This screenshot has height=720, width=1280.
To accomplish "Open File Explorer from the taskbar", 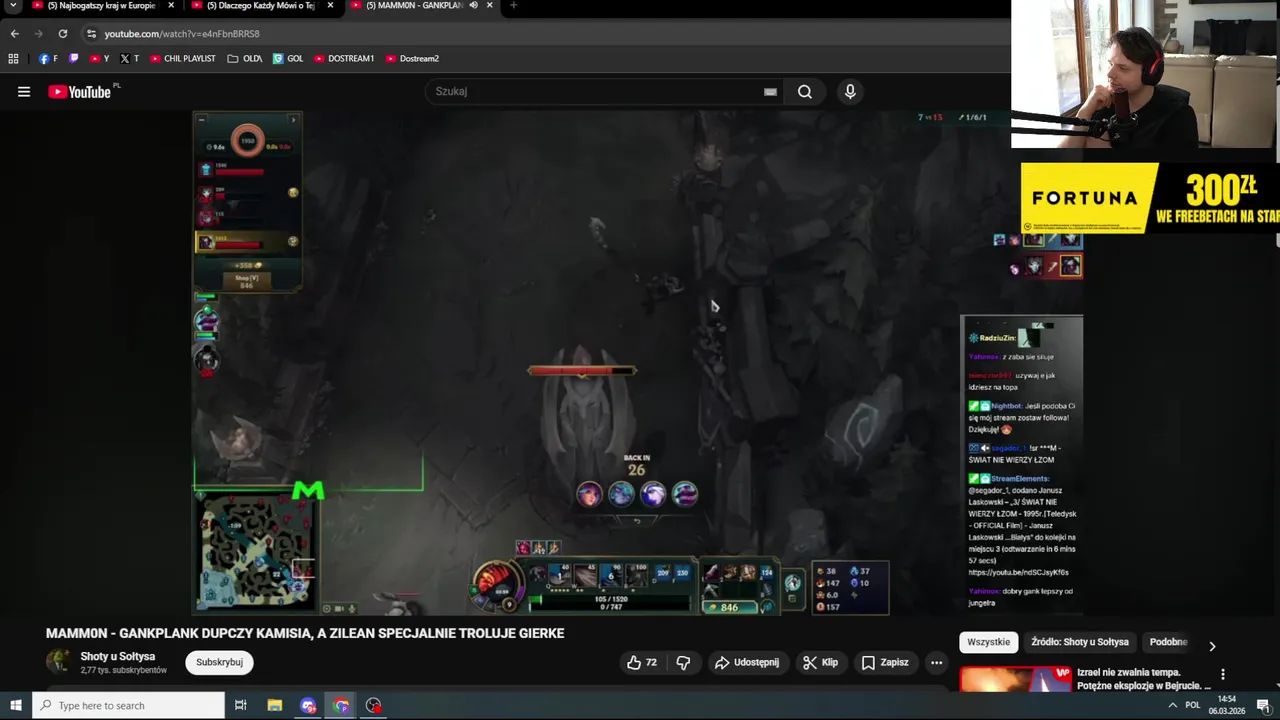I will click(275, 706).
